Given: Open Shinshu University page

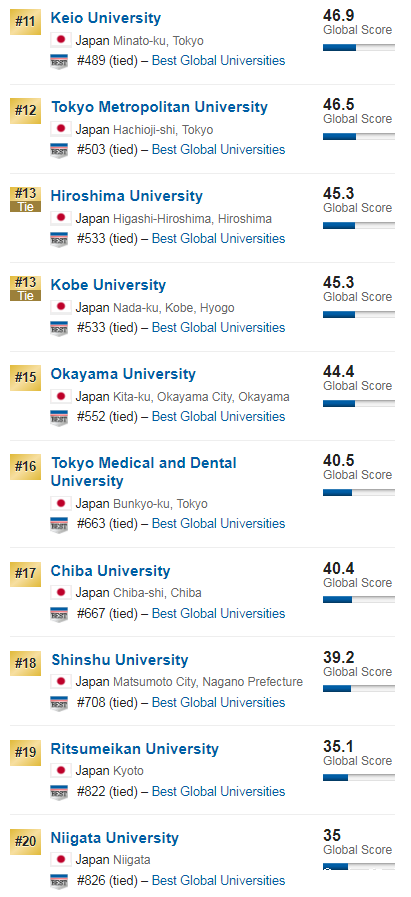Looking at the screenshot, I should [x=120, y=660].
